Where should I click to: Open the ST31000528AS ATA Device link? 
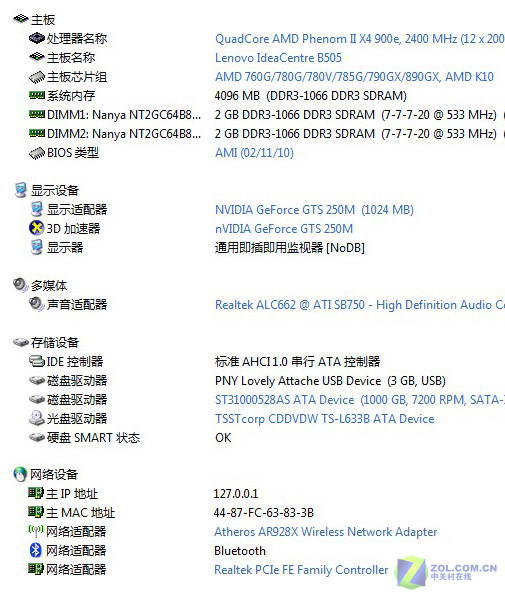pyautogui.click(x=359, y=399)
